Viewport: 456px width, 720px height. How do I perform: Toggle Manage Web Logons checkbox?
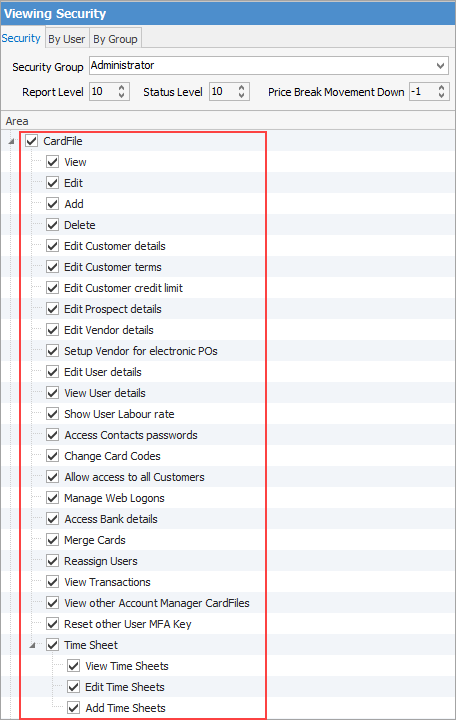tap(52, 498)
